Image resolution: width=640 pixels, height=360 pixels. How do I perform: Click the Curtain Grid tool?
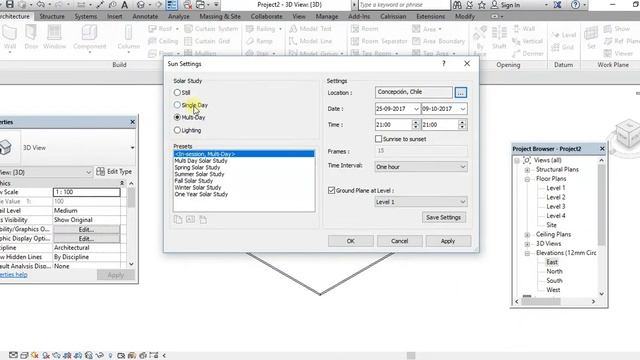207,41
